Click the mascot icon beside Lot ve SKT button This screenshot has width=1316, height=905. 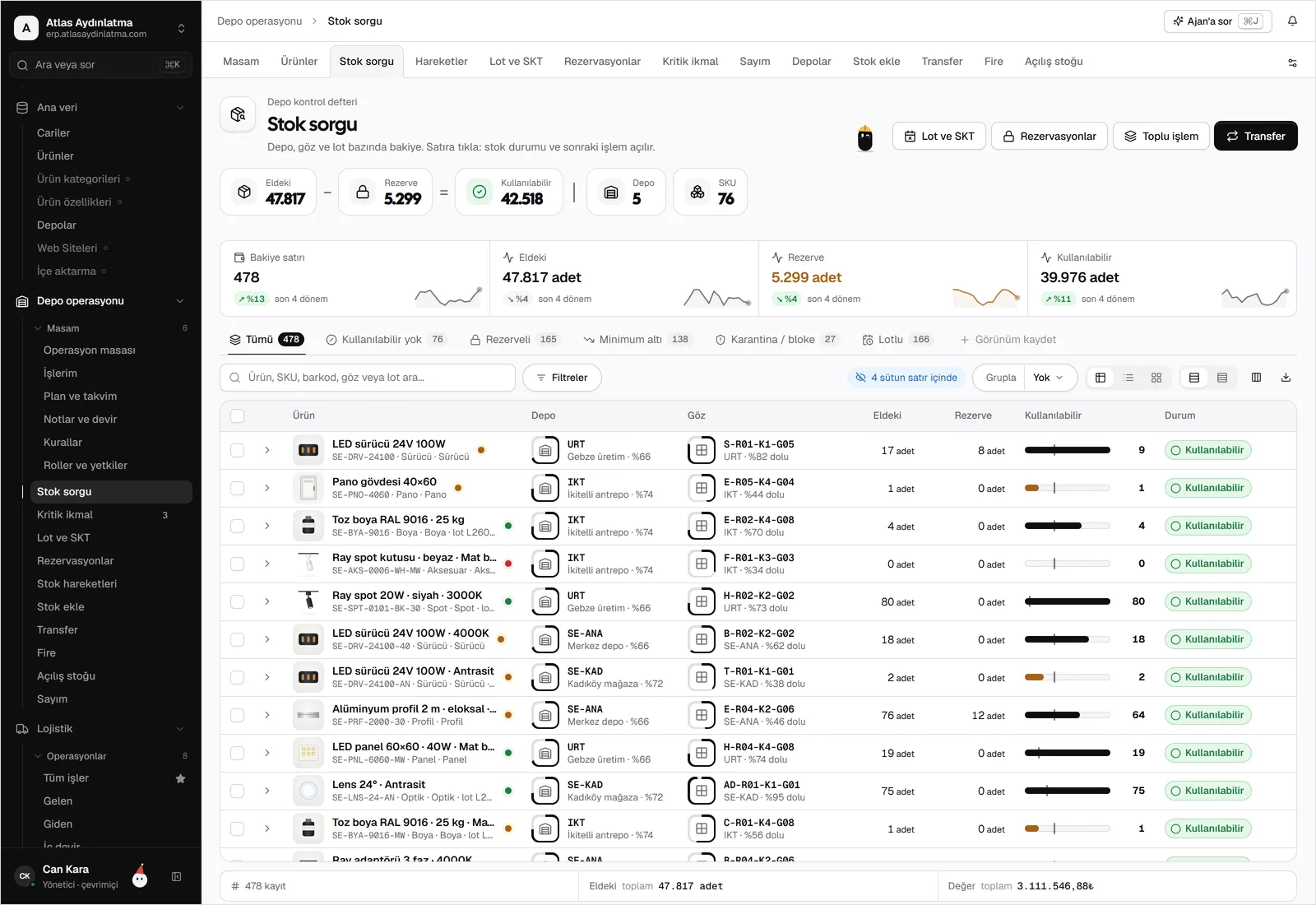click(864, 137)
